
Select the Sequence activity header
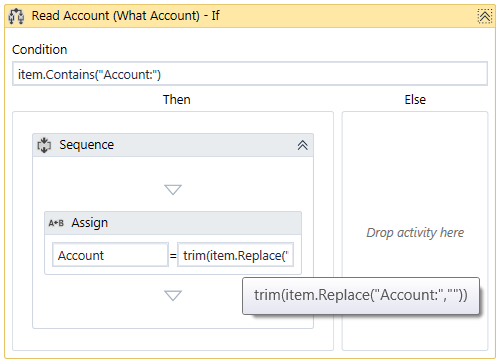(x=173, y=145)
